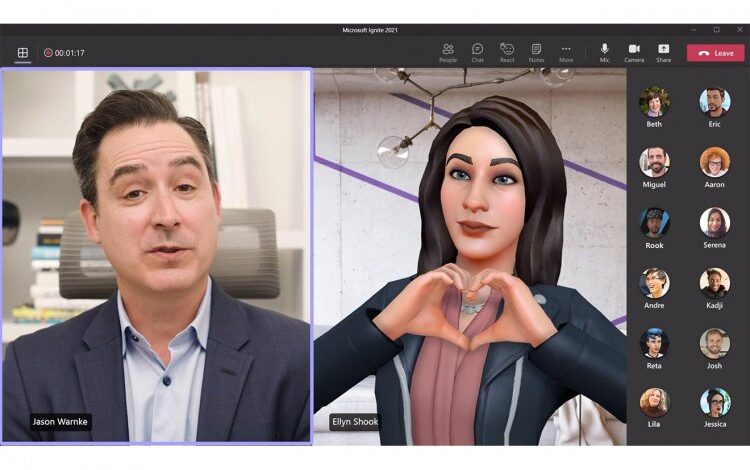Expand the More options menu
The height and width of the screenshot is (470, 750).
click(566, 52)
